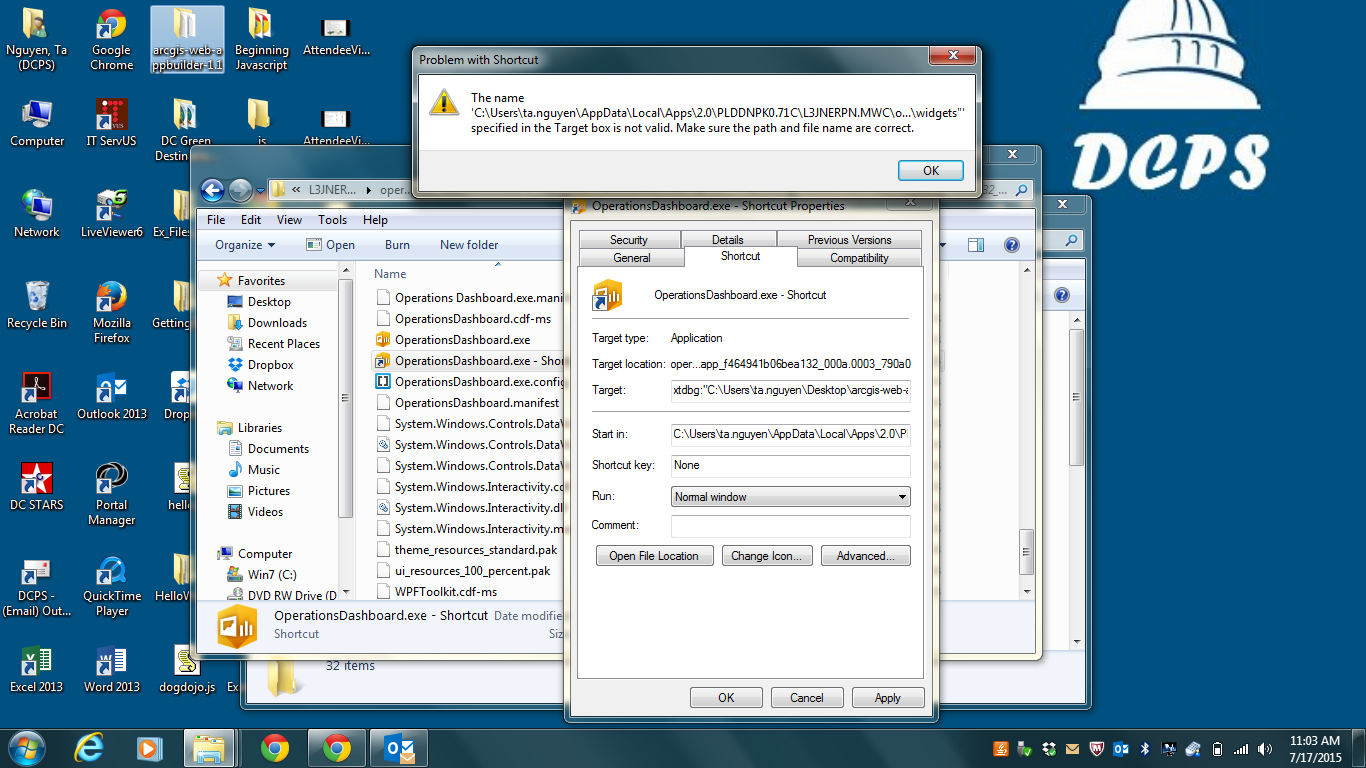
Task: Select the arcgis-web-appbuilder-1.1 desktop folder
Action: 187,41
